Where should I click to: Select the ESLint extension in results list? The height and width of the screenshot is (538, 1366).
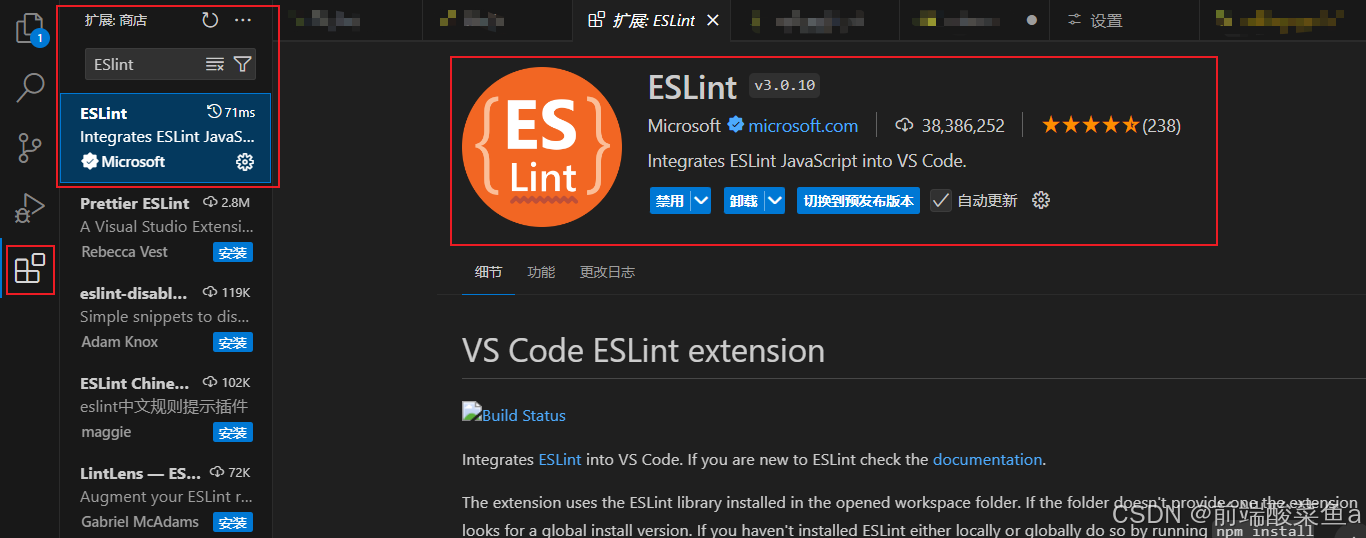tap(166, 138)
